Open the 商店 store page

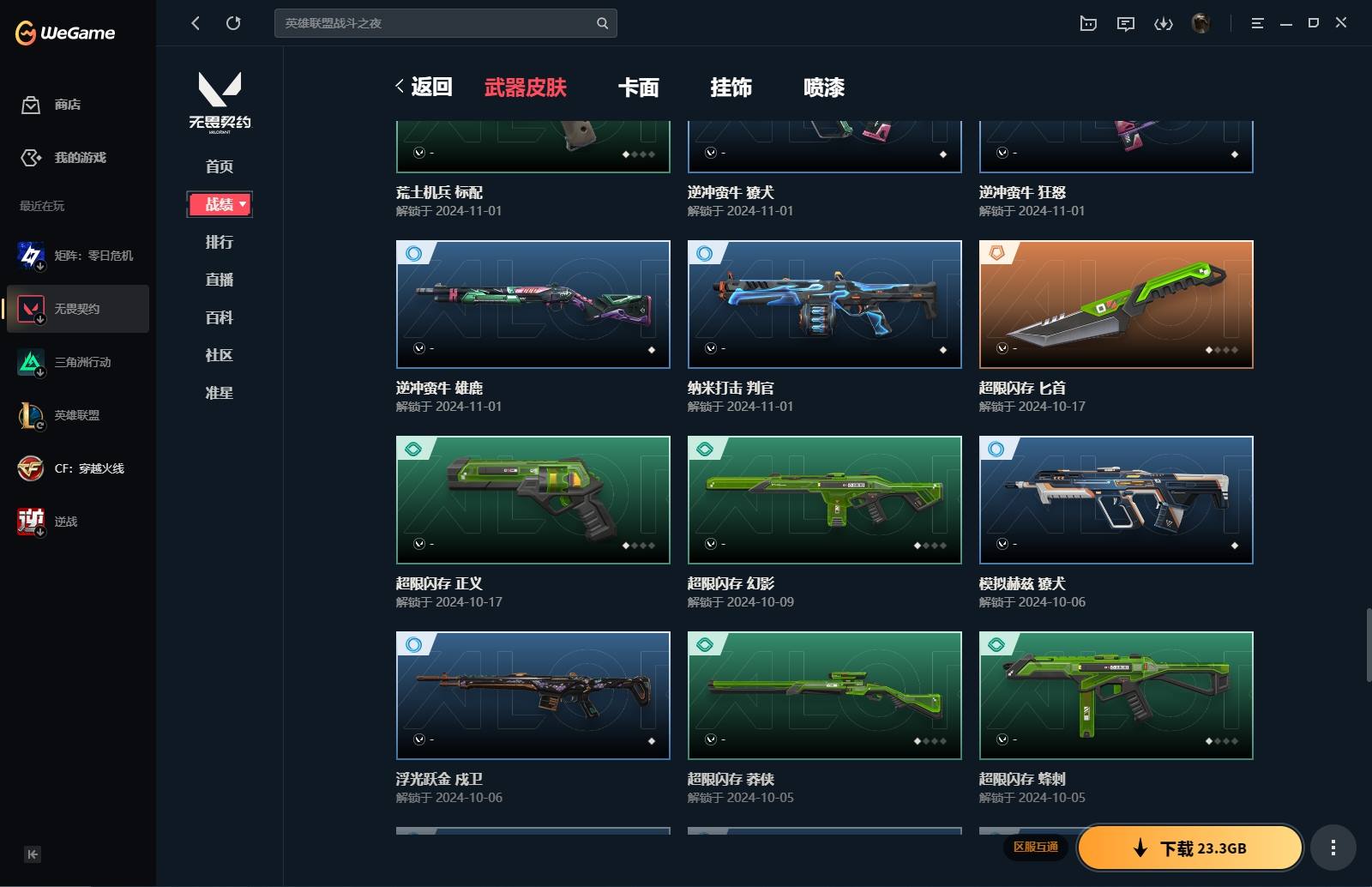(x=51, y=105)
